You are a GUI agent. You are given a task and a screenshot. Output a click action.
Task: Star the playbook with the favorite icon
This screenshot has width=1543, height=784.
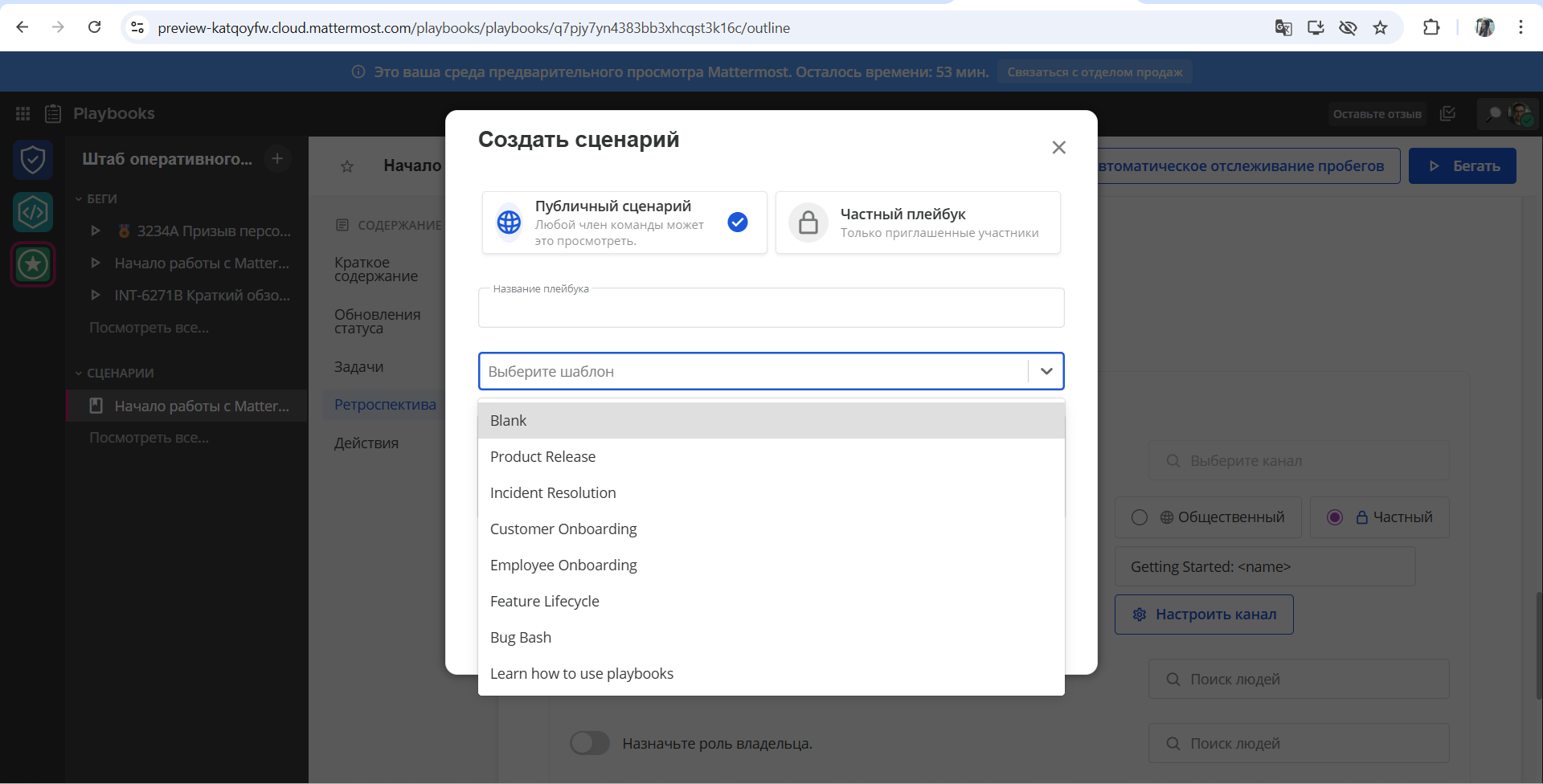(347, 166)
